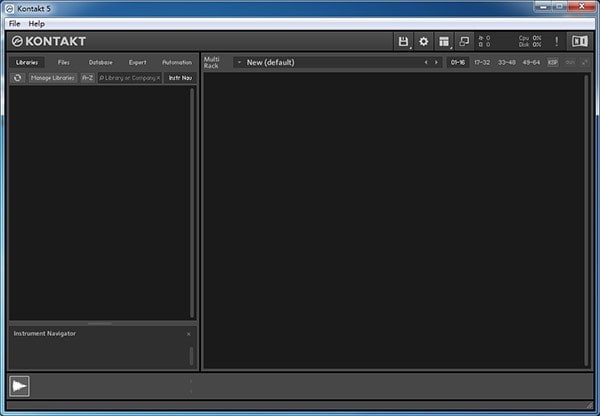The image size is (600, 416).
Task: Click the browser pane horizontal splitter handle
Action: (100, 323)
